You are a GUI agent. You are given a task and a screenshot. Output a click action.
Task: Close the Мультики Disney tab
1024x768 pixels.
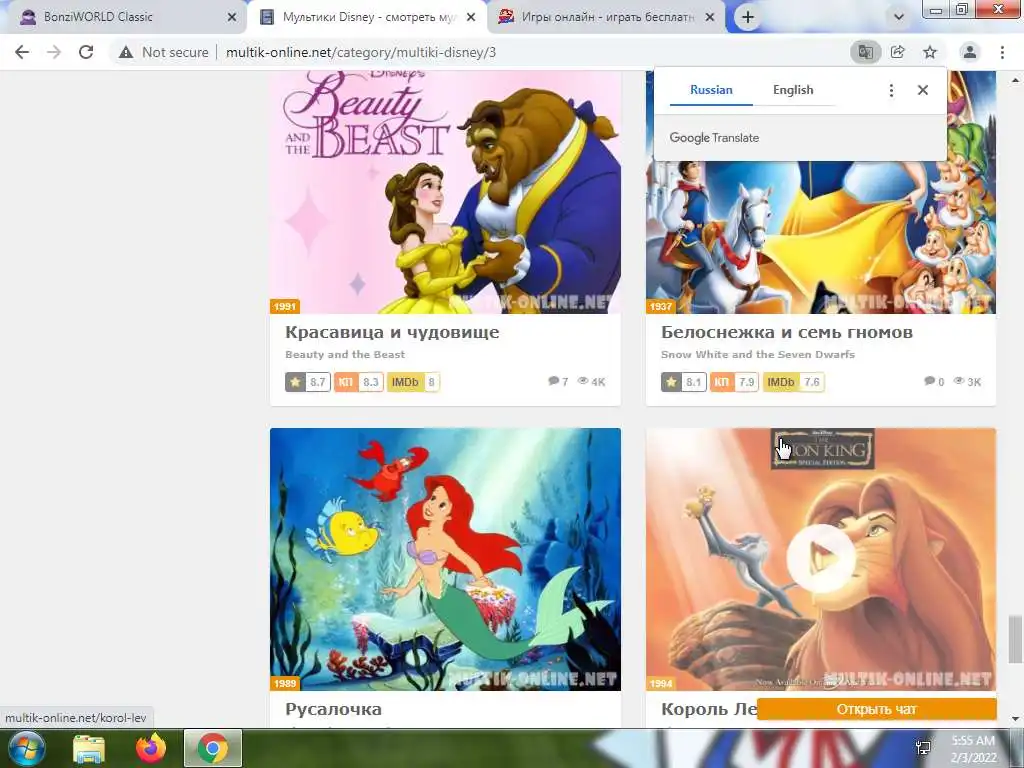point(471,17)
